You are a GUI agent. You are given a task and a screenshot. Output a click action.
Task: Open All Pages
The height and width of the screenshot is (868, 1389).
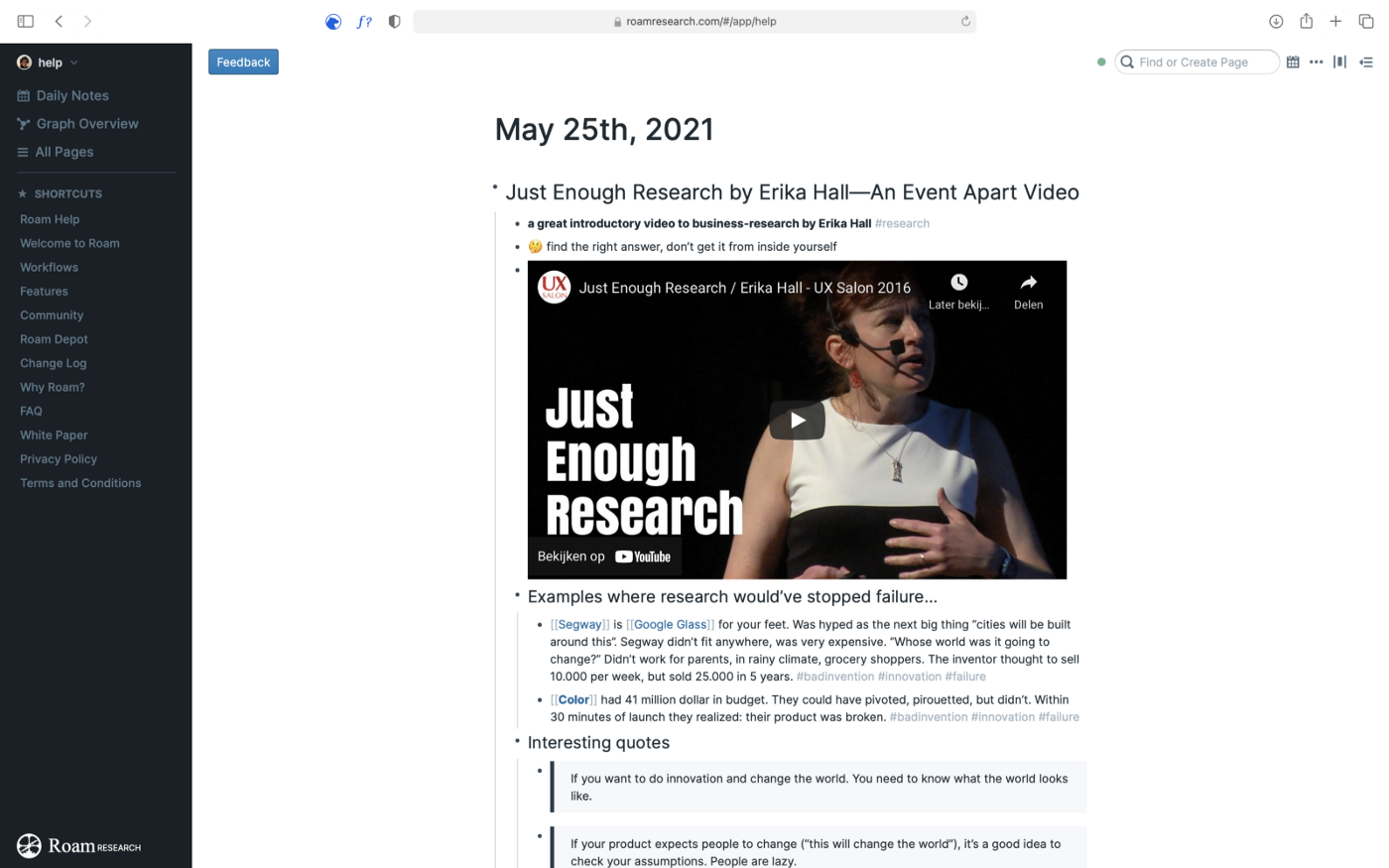click(55, 152)
